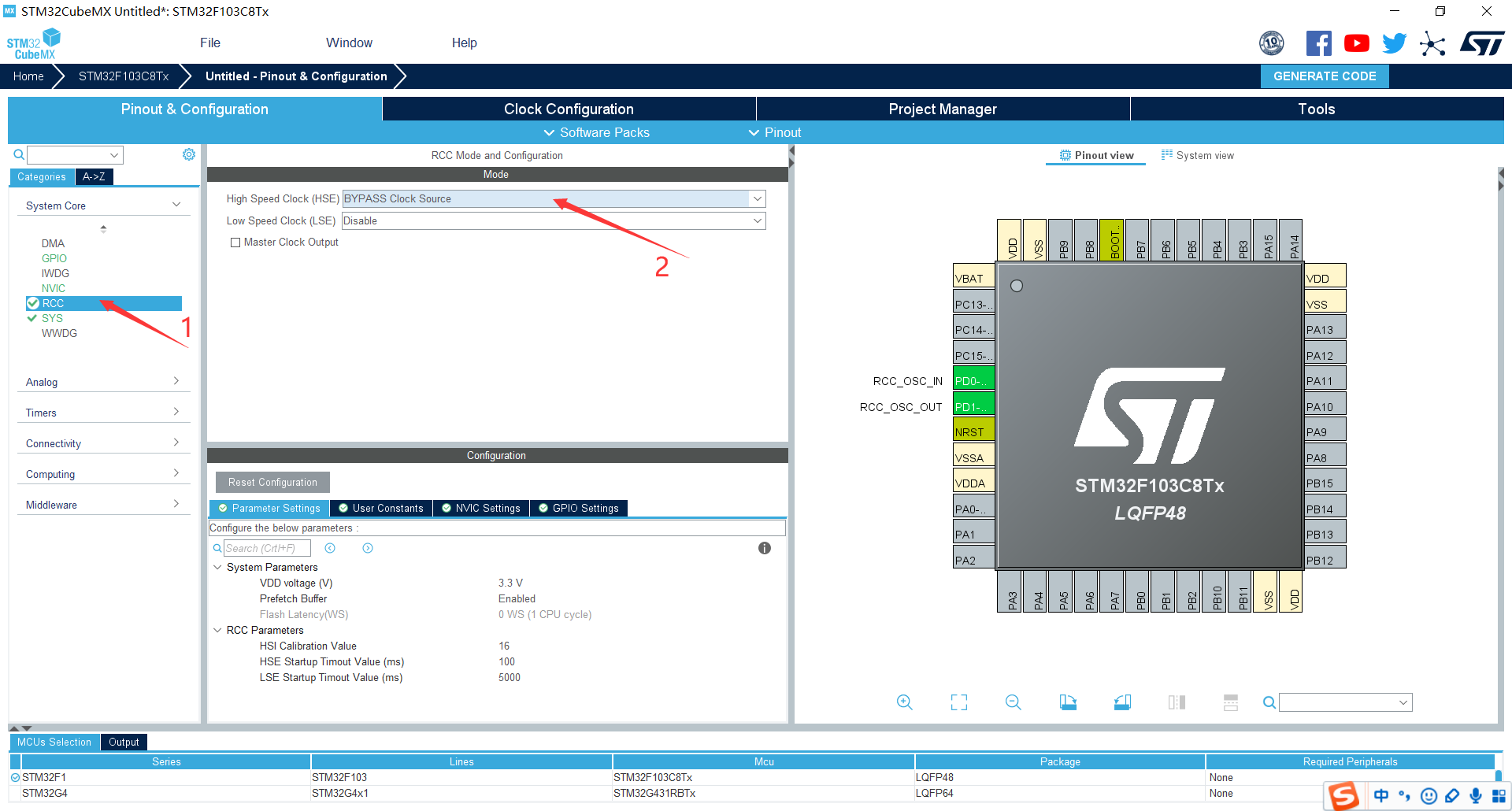Go to the previous search result
The image size is (1512, 811).
click(x=331, y=548)
